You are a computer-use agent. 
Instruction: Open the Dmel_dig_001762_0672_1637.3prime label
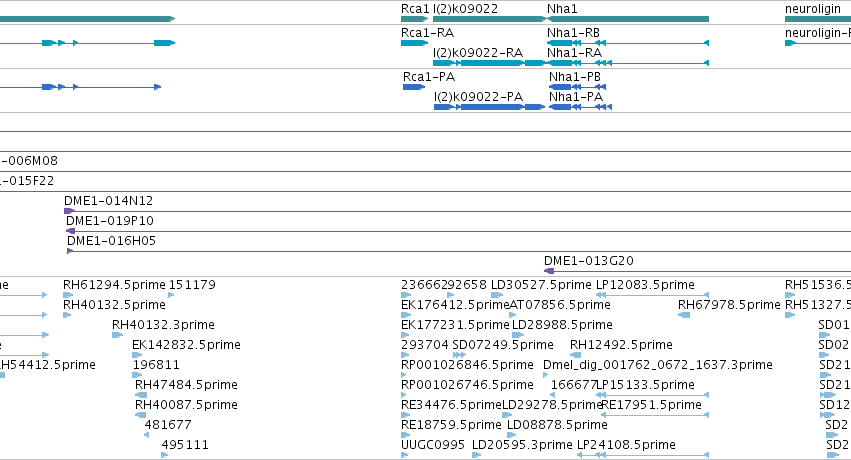pyautogui.click(x=658, y=365)
